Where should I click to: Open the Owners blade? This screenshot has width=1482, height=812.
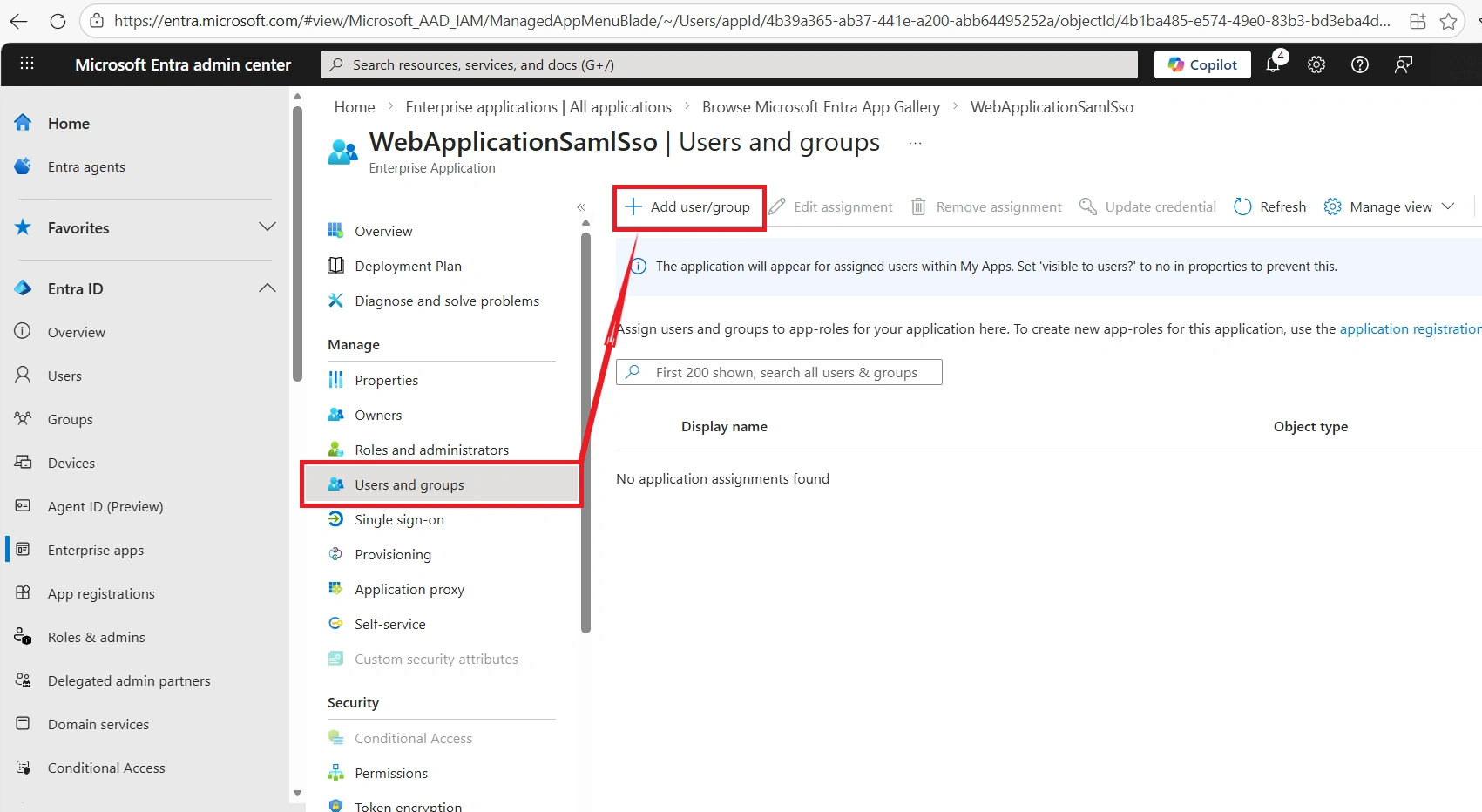coord(378,415)
